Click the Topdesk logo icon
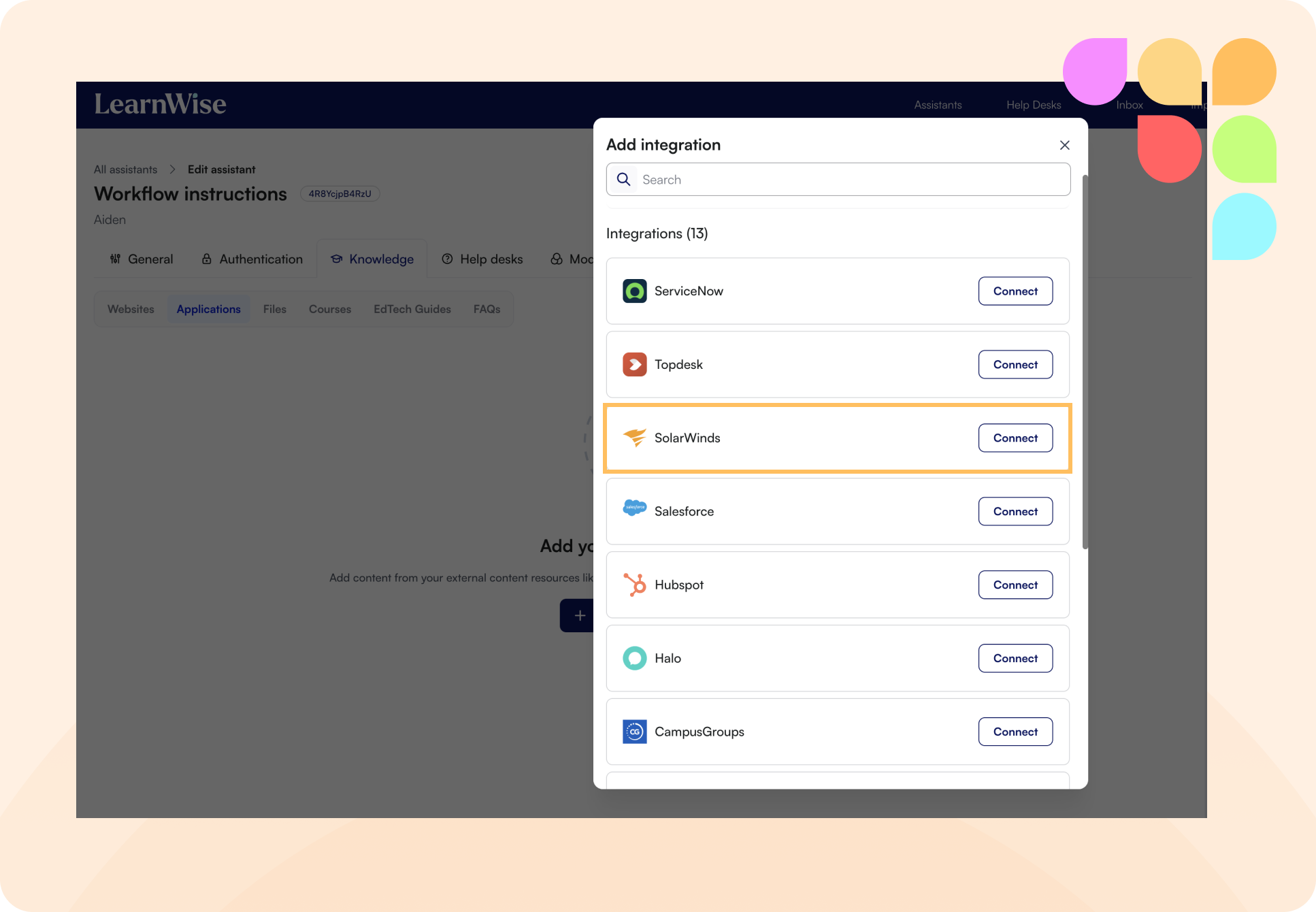The height and width of the screenshot is (912, 1316). pyautogui.click(x=634, y=365)
